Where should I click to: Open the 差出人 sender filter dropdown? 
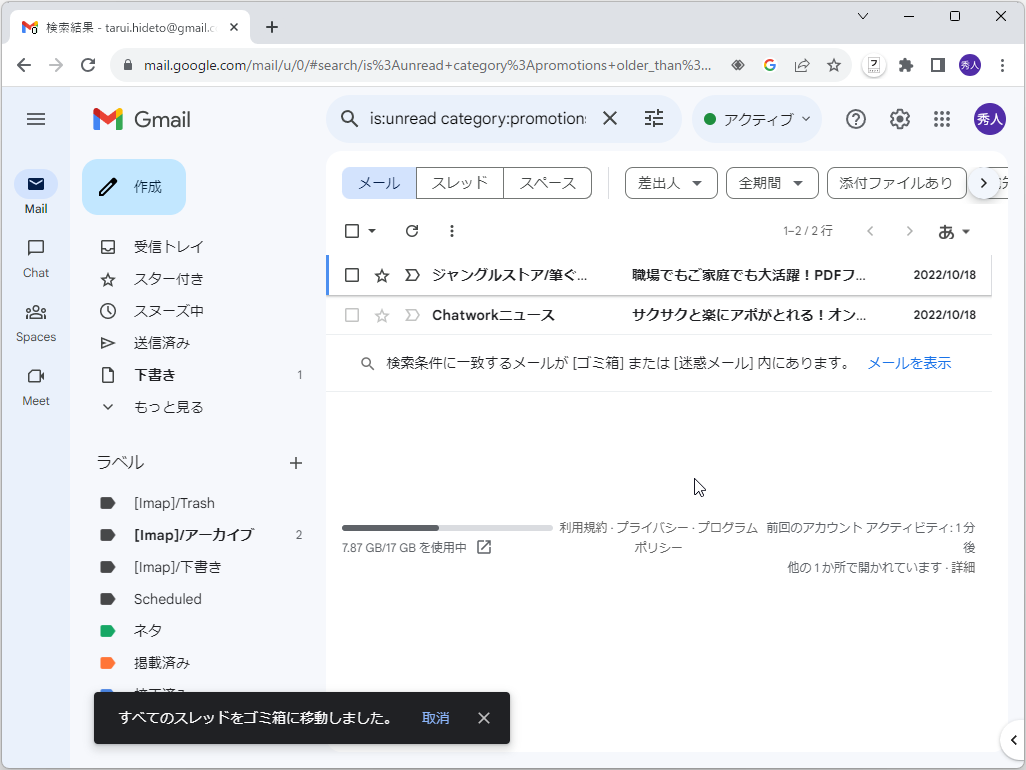coord(670,183)
